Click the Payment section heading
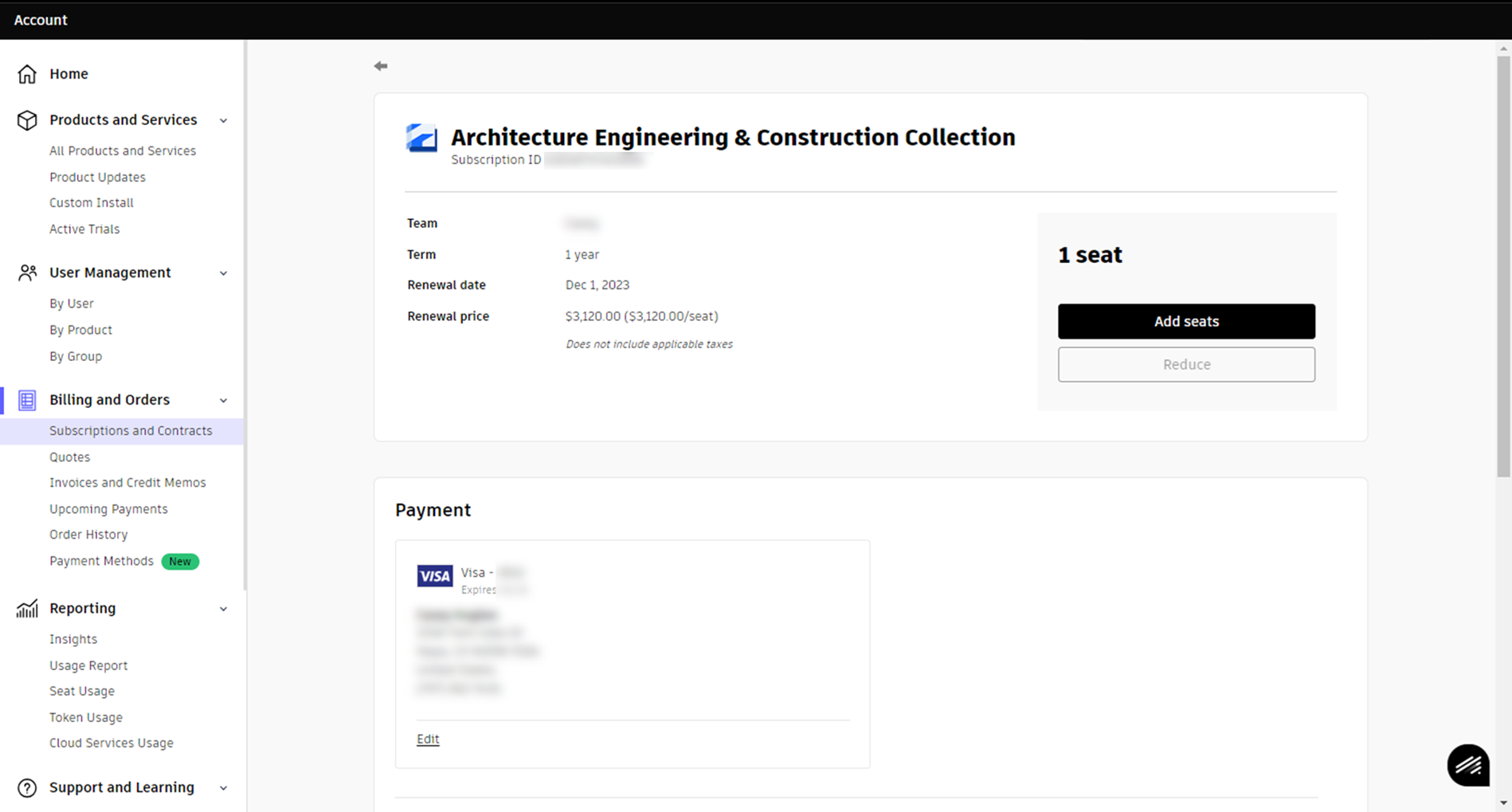Screen dimensions: 1512x812 click(433, 510)
